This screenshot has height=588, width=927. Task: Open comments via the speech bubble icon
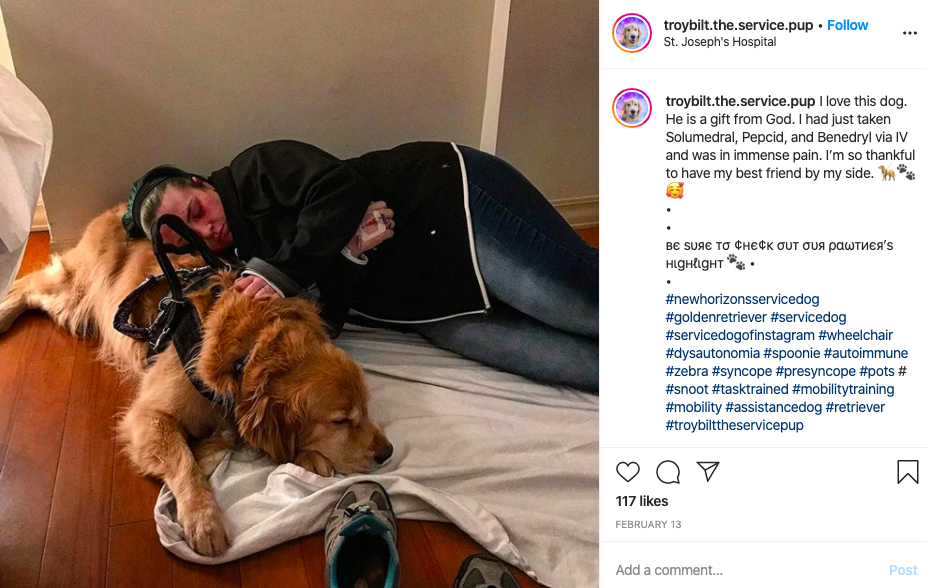[668, 472]
